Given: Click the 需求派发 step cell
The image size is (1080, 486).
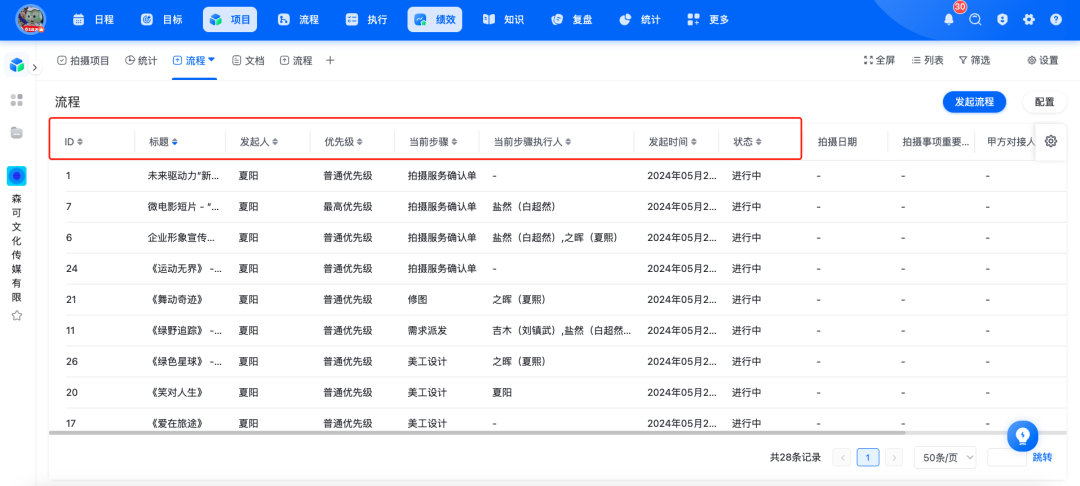Looking at the screenshot, I should (x=427, y=330).
